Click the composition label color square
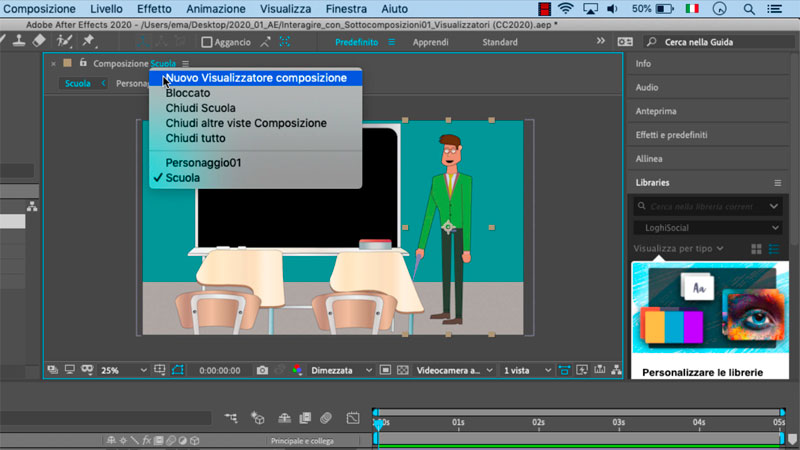The height and width of the screenshot is (450, 800). pyautogui.click(x=67, y=63)
